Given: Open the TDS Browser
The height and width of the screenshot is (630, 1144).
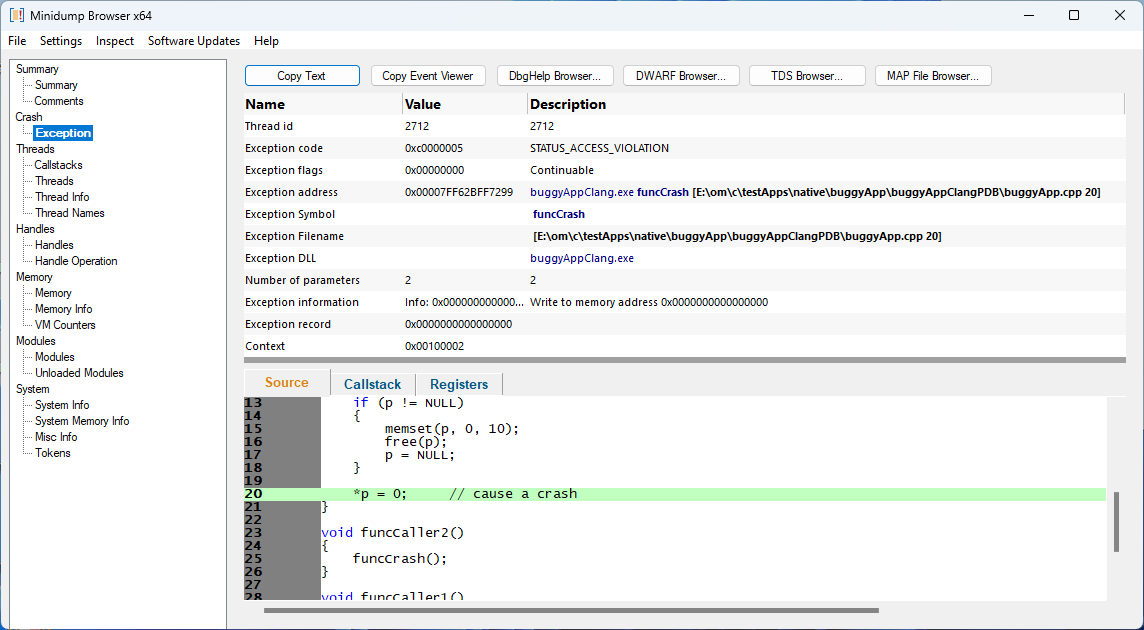Looking at the screenshot, I should [807, 76].
